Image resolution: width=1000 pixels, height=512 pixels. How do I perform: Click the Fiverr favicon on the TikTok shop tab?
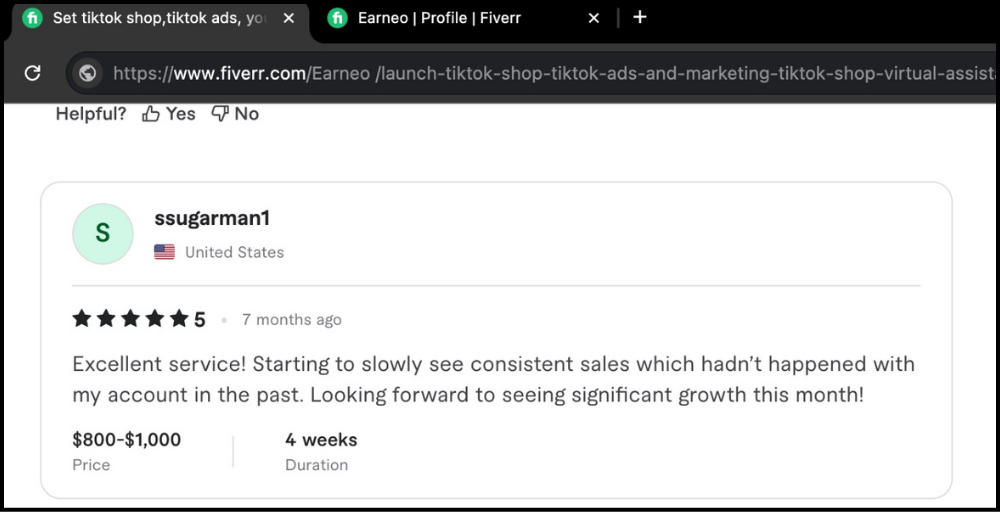32,18
